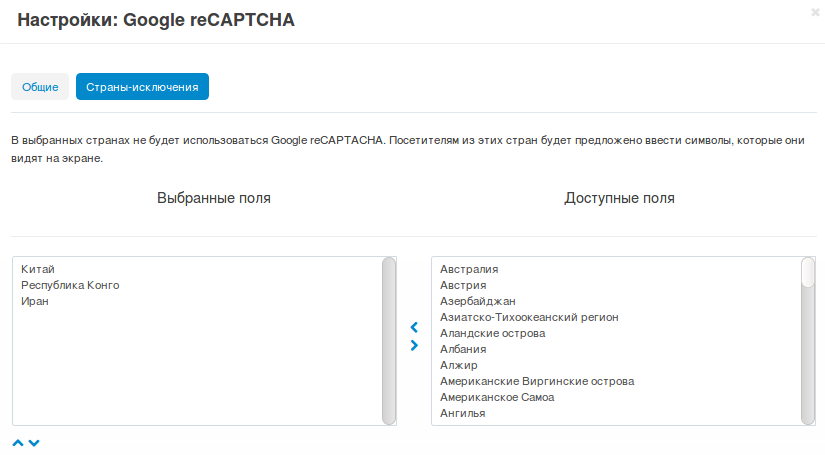Select Республика Конго in the selected list
Viewport: 825px width, 455px height.
pos(70,285)
